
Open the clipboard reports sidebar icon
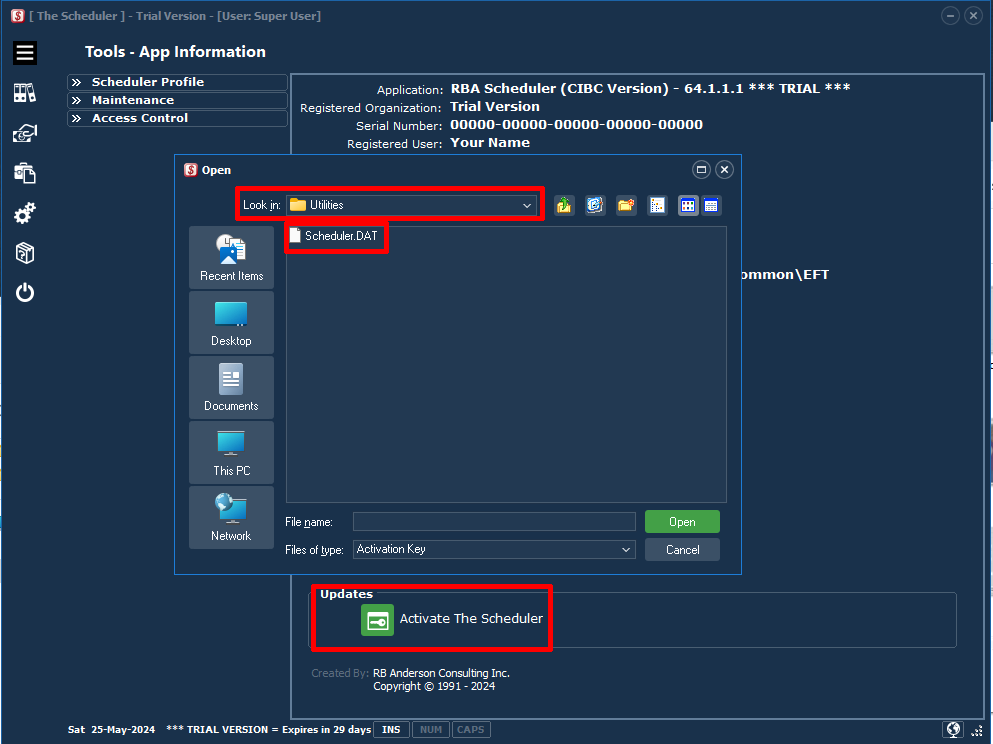[x=25, y=173]
